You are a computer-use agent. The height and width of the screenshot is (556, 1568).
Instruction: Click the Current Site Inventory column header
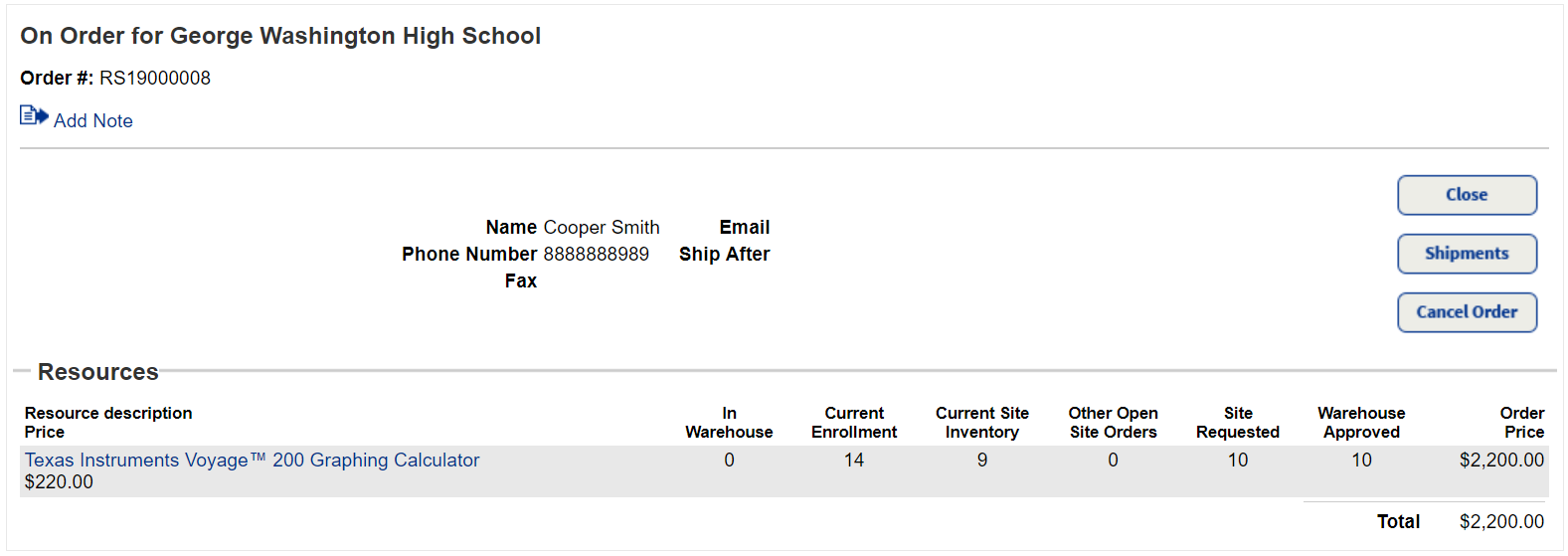981,423
